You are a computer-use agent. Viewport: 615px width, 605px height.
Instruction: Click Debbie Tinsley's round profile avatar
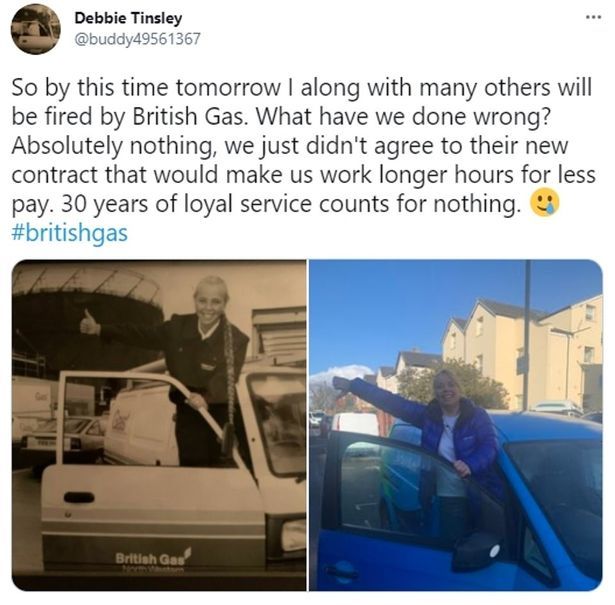tap(36, 29)
